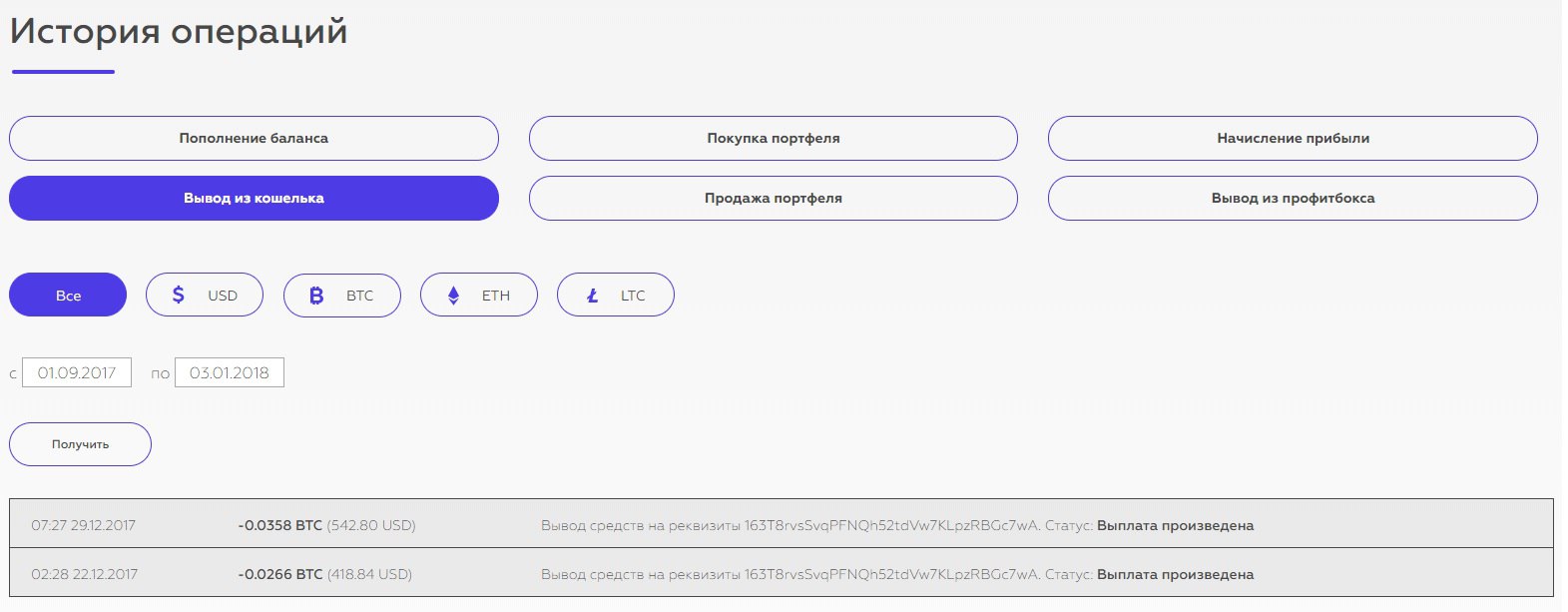The image size is (1568, 612).
Task: Filter operations by ETH
Action: click(x=479, y=295)
